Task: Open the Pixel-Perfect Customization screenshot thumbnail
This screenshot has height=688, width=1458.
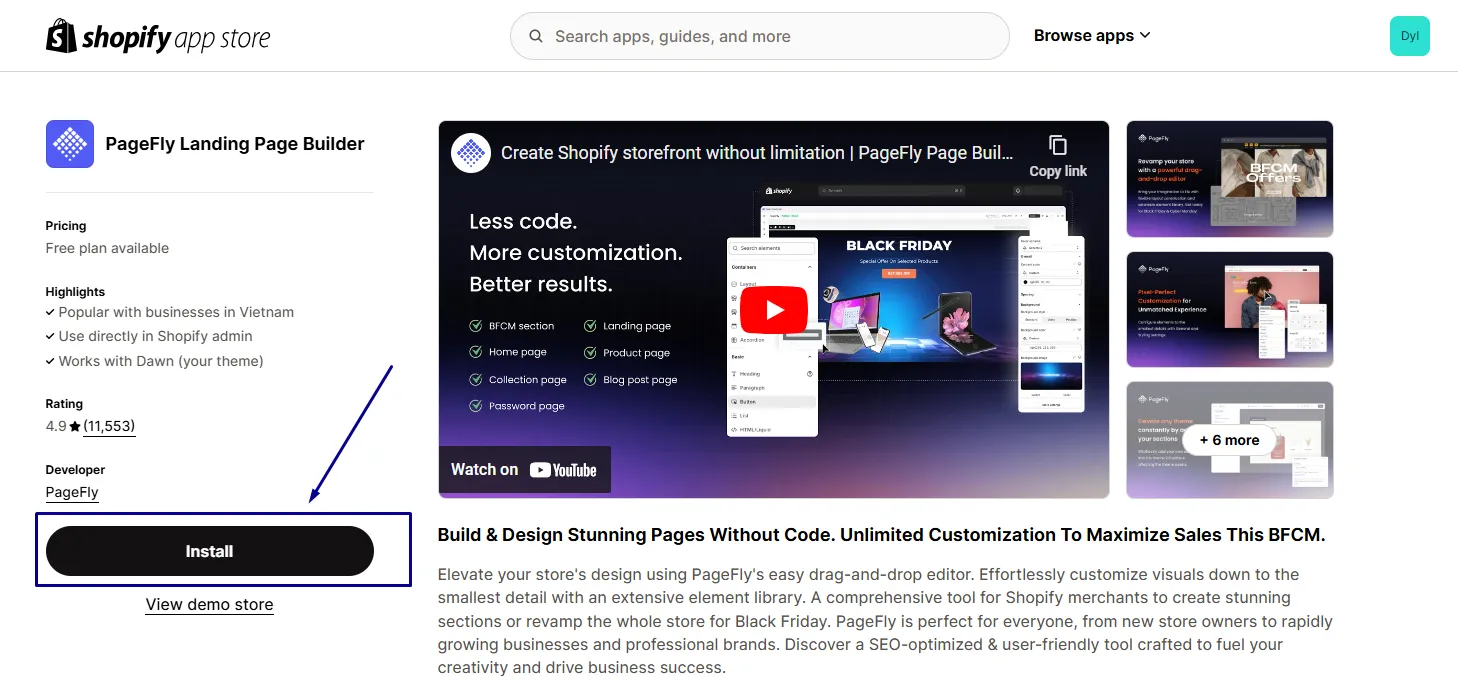Action: tap(1230, 310)
